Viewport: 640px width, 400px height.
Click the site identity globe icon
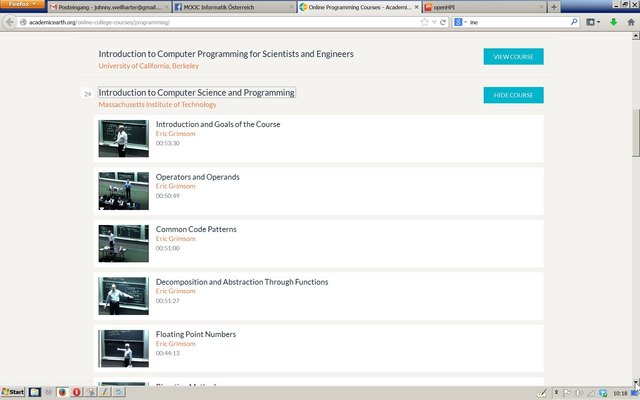23,22
